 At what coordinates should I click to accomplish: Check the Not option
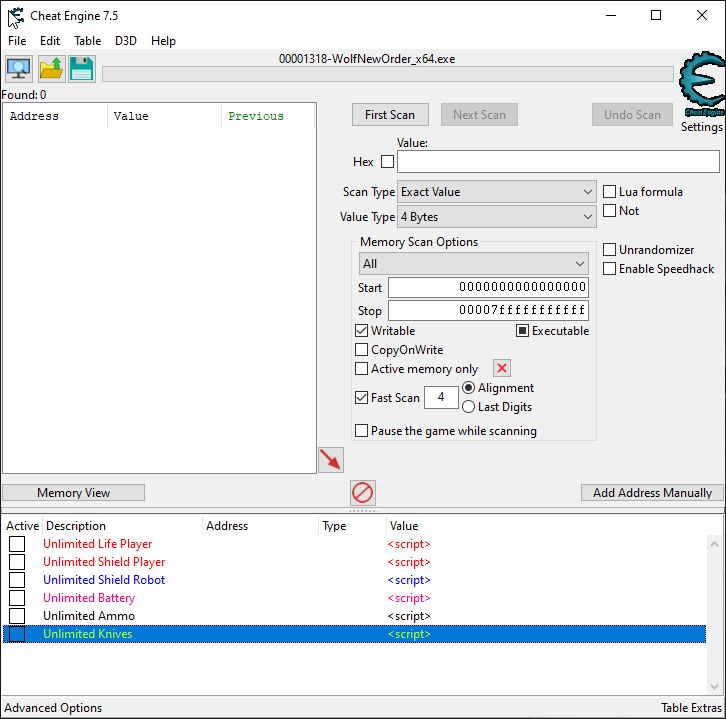609,211
